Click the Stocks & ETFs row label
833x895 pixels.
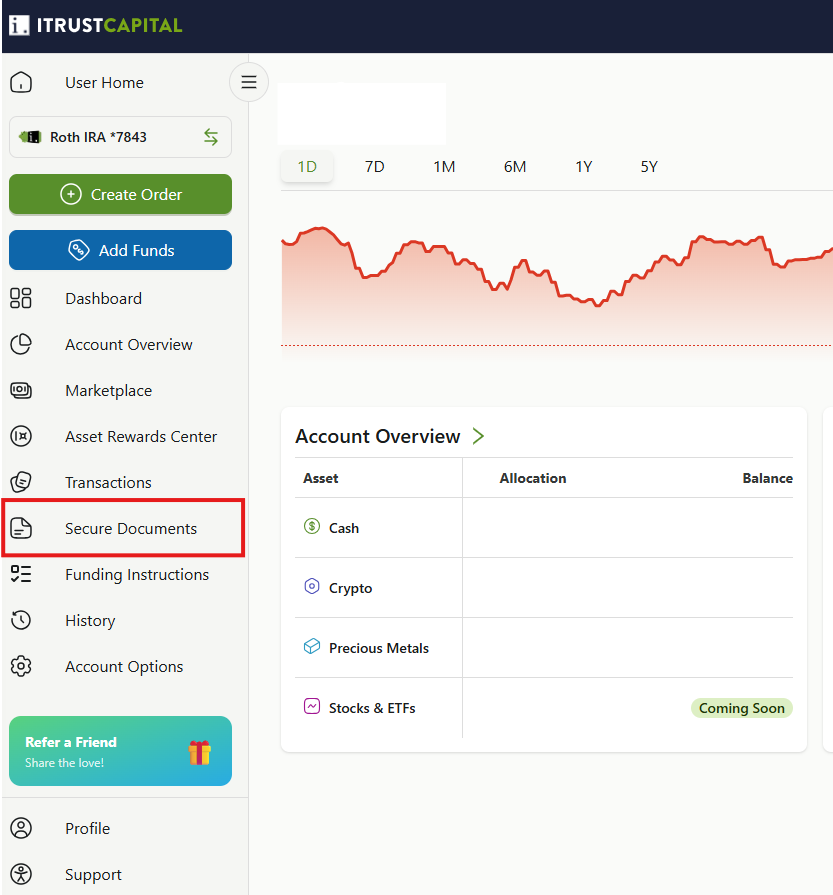click(372, 708)
